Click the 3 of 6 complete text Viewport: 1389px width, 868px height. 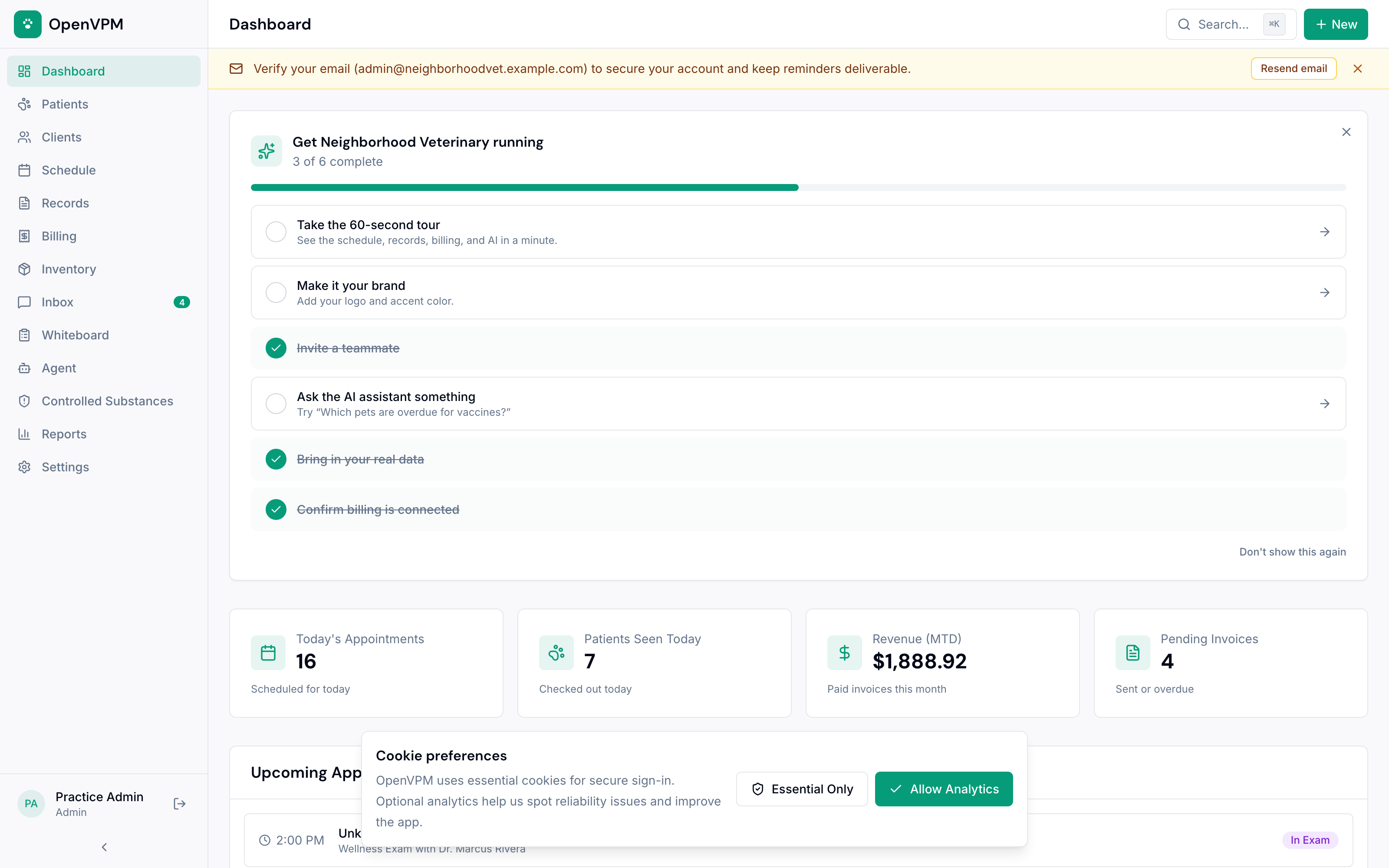pyautogui.click(x=338, y=162)
